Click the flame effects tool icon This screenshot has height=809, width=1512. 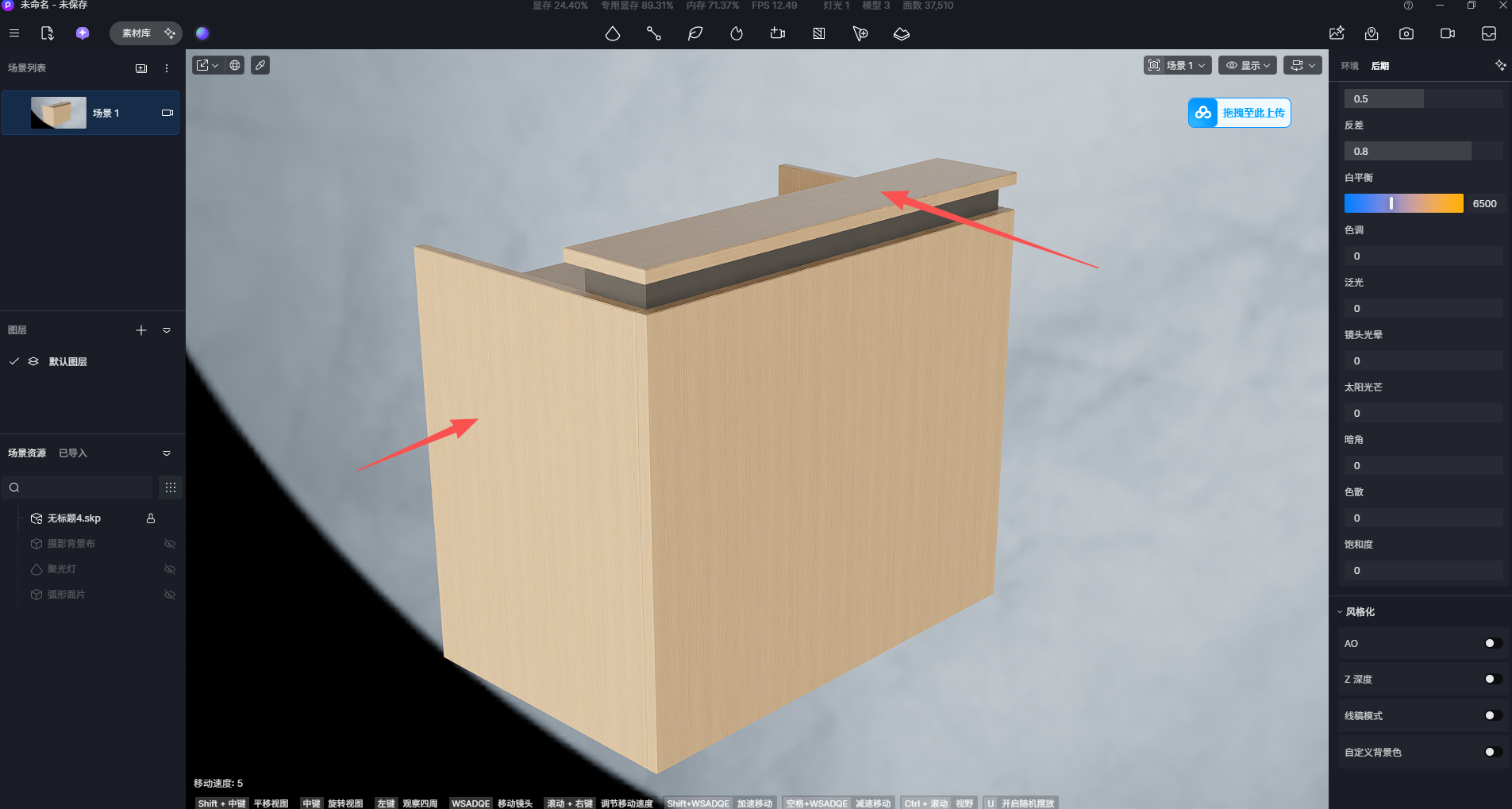click(737, 33)
